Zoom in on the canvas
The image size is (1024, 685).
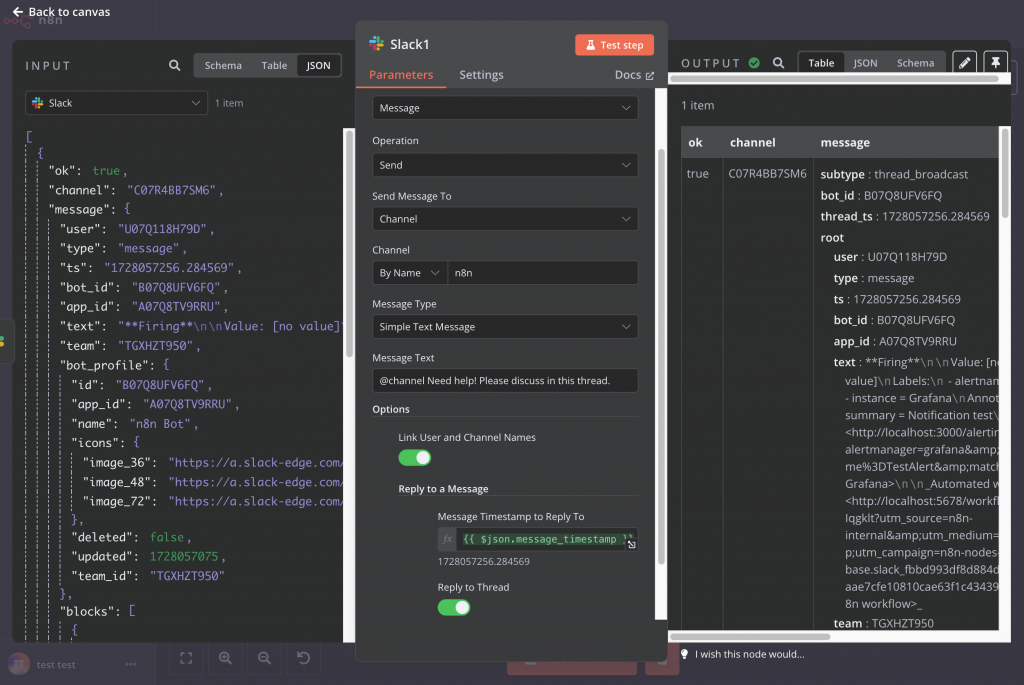coord(225,658)
